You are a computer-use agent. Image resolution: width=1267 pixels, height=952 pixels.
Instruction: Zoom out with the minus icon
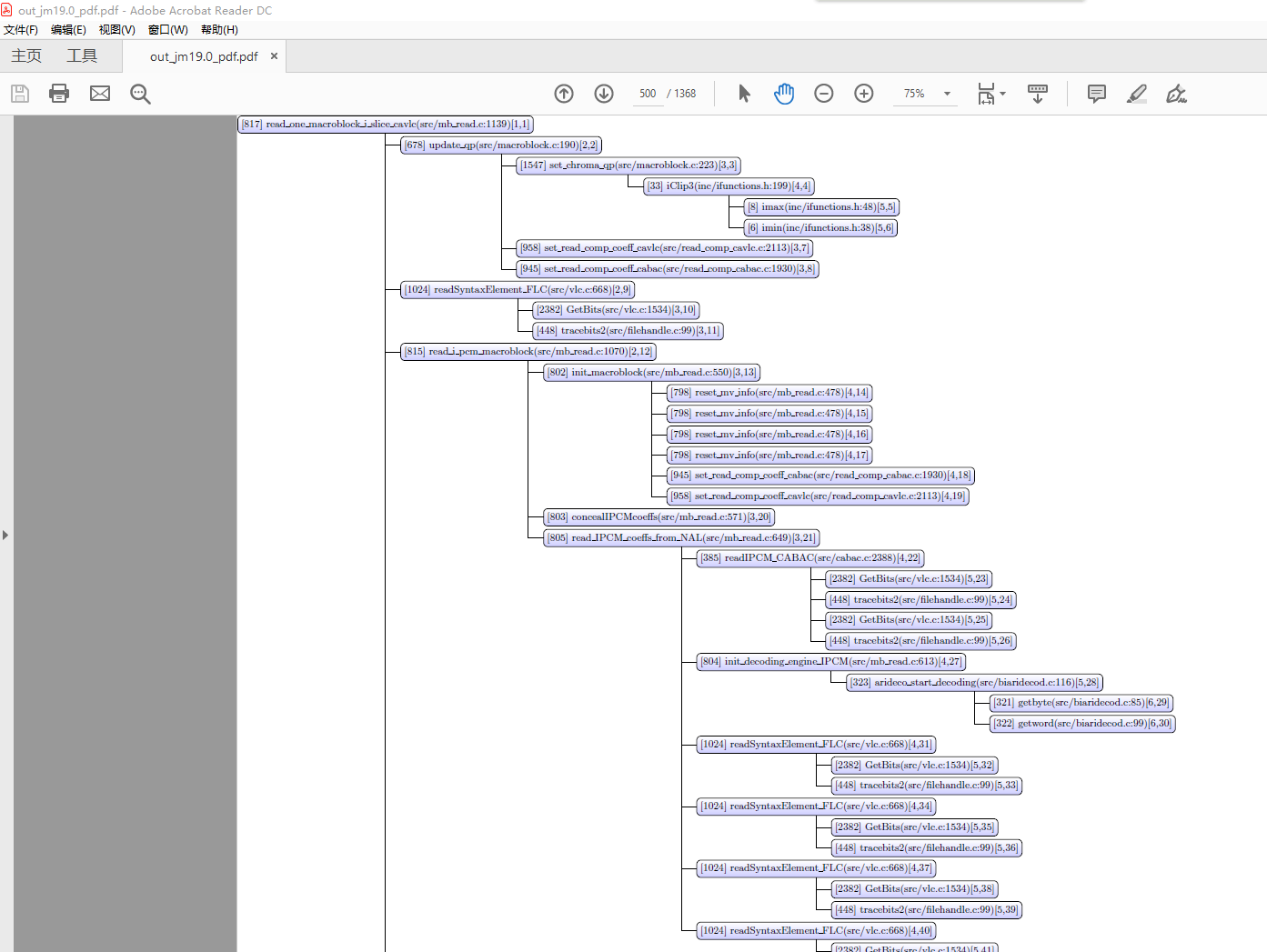tap(823, 93)
